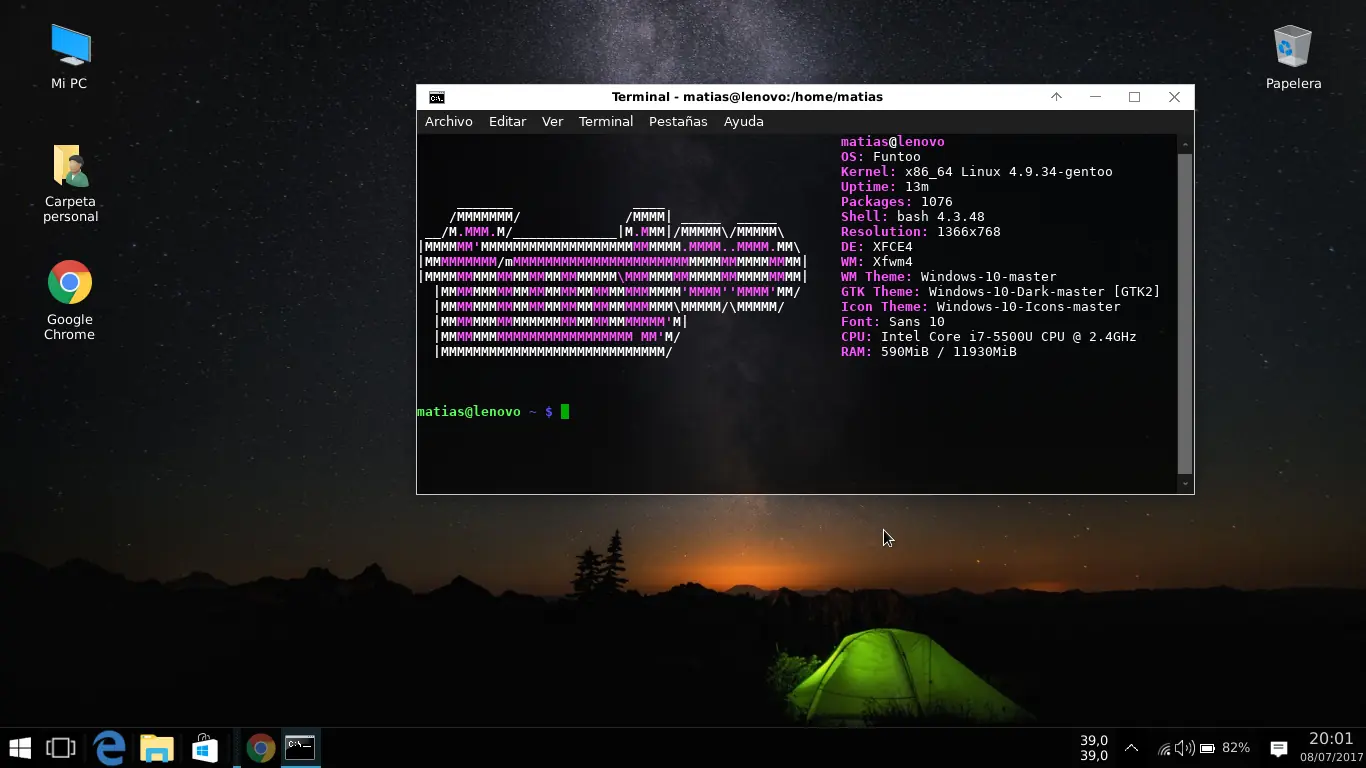Click the GTK Theme Windows-10-Dark-master line
The height and width of the screenshot is (768, 1366).
point(1001,292)
